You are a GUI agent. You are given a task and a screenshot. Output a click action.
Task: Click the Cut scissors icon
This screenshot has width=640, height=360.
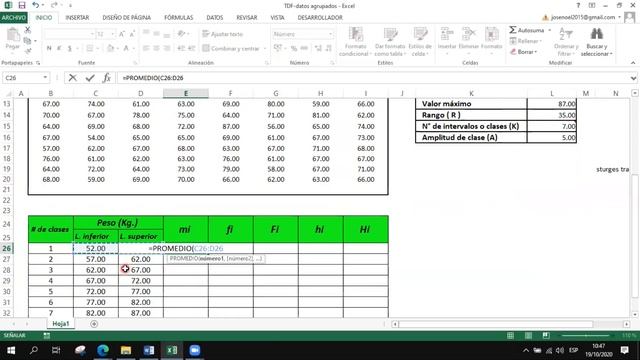click(28, 30)
